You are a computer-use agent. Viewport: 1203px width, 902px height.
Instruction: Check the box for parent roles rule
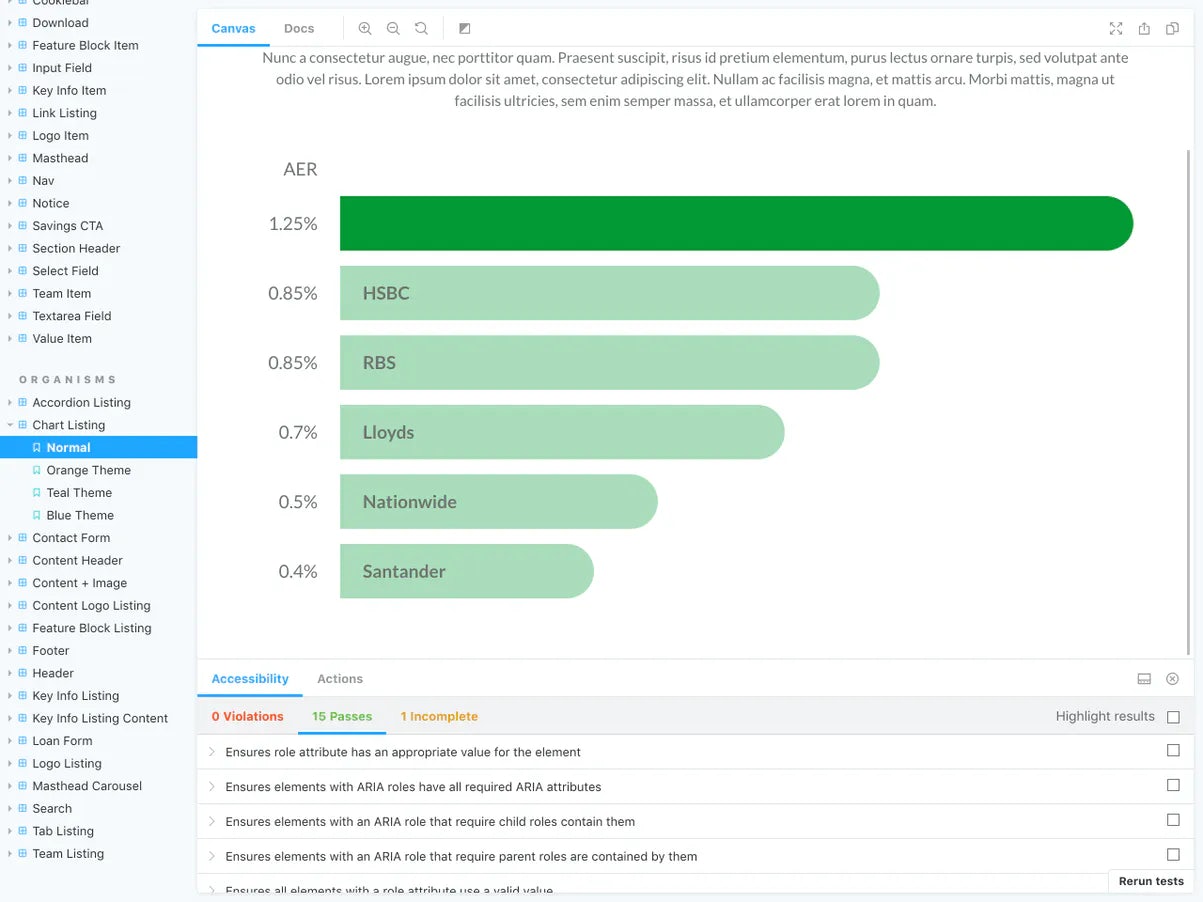(x=1173, y=855)
